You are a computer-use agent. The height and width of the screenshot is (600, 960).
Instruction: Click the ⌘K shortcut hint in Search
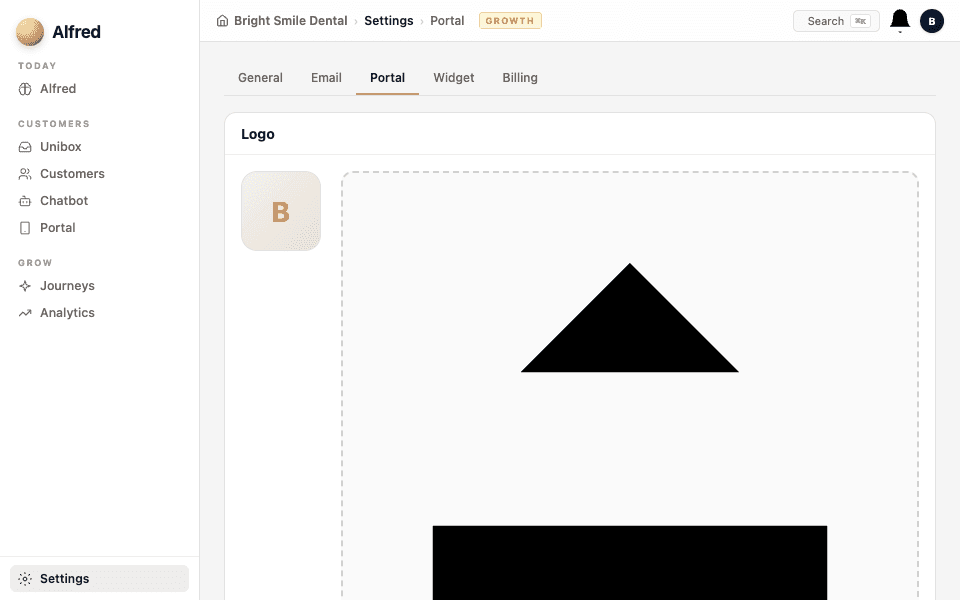point(860,21)
